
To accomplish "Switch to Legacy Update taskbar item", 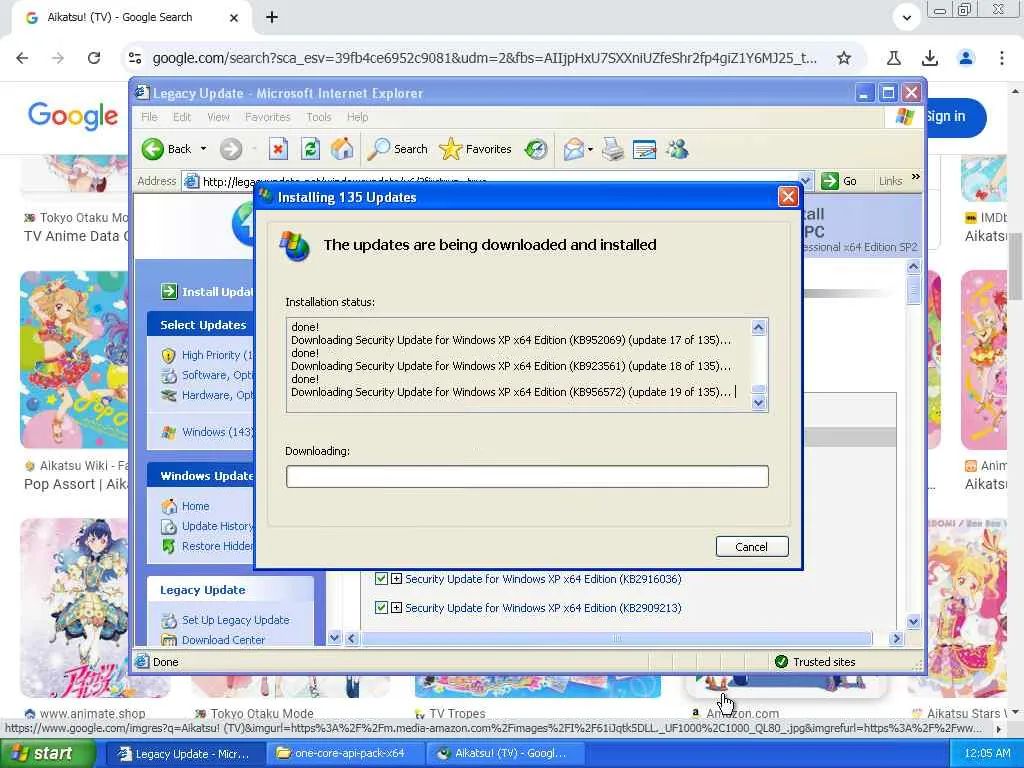I will click(x=185, y=754).
